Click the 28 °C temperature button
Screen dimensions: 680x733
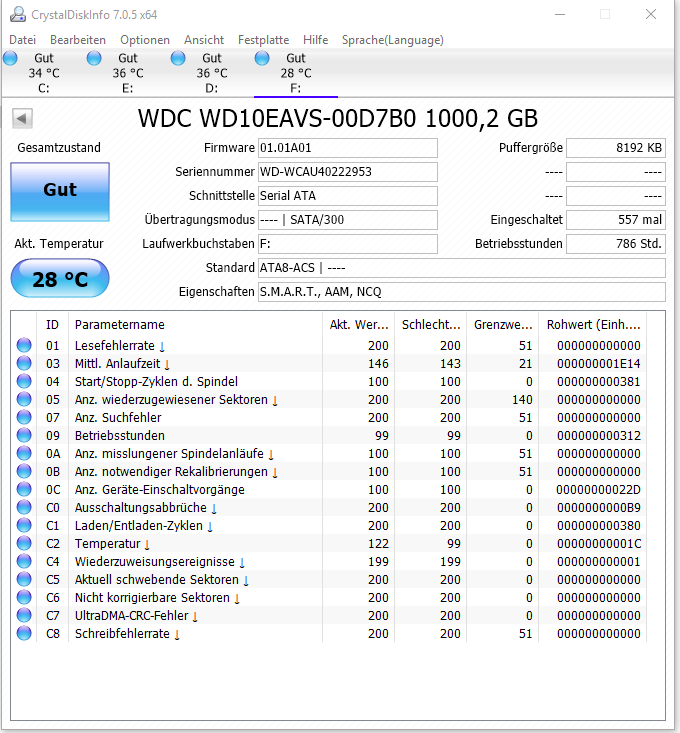(60, 279)
